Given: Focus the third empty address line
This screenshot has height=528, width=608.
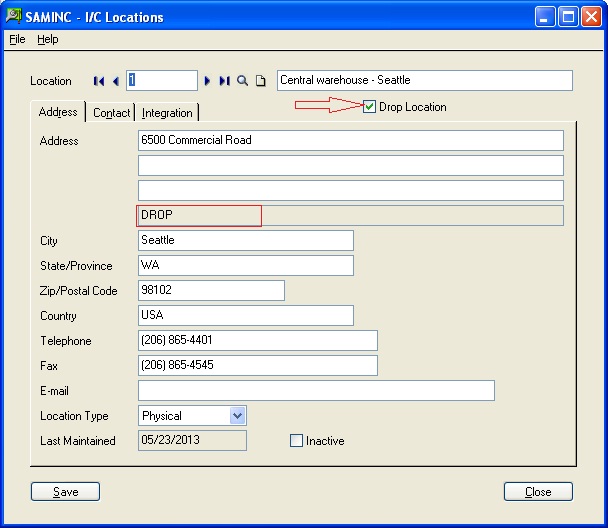Looking at the screenshot, I should point(351,190).
